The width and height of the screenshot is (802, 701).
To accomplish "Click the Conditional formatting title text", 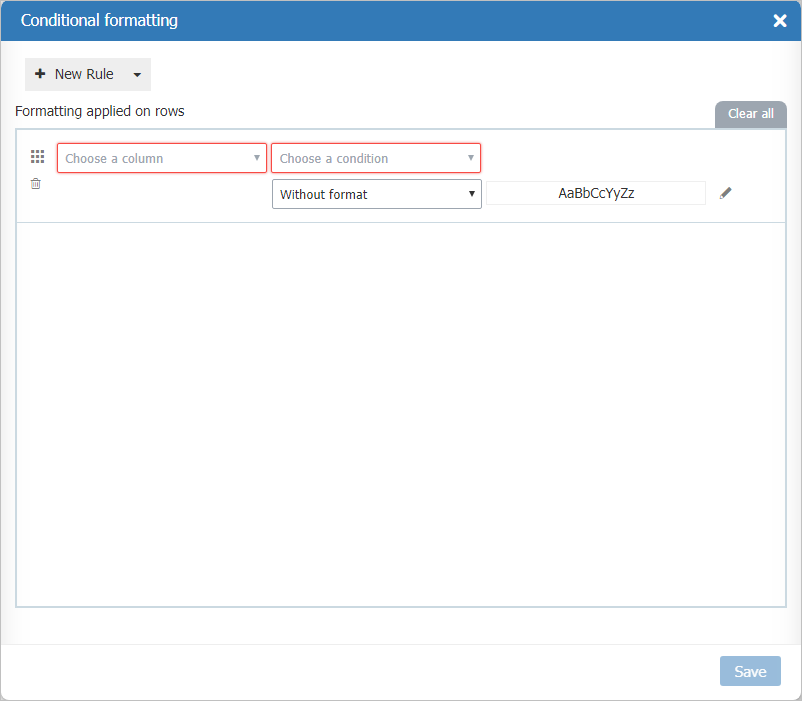I will 99,21.
